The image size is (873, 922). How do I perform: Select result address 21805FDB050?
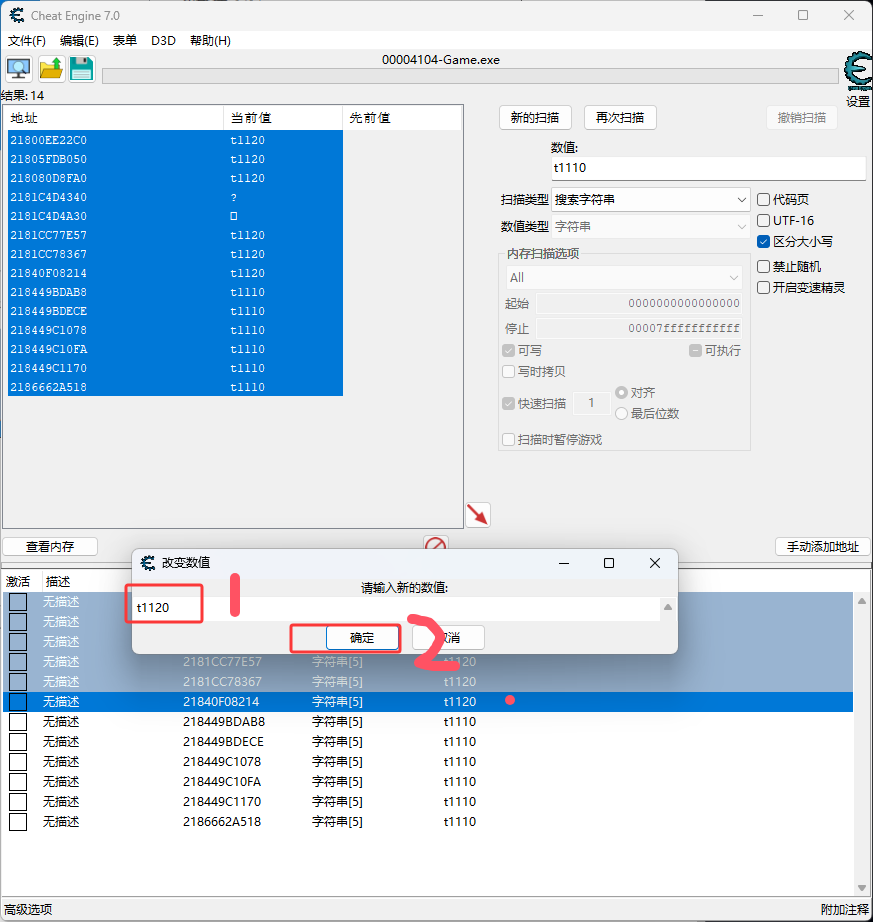[175, 159]
